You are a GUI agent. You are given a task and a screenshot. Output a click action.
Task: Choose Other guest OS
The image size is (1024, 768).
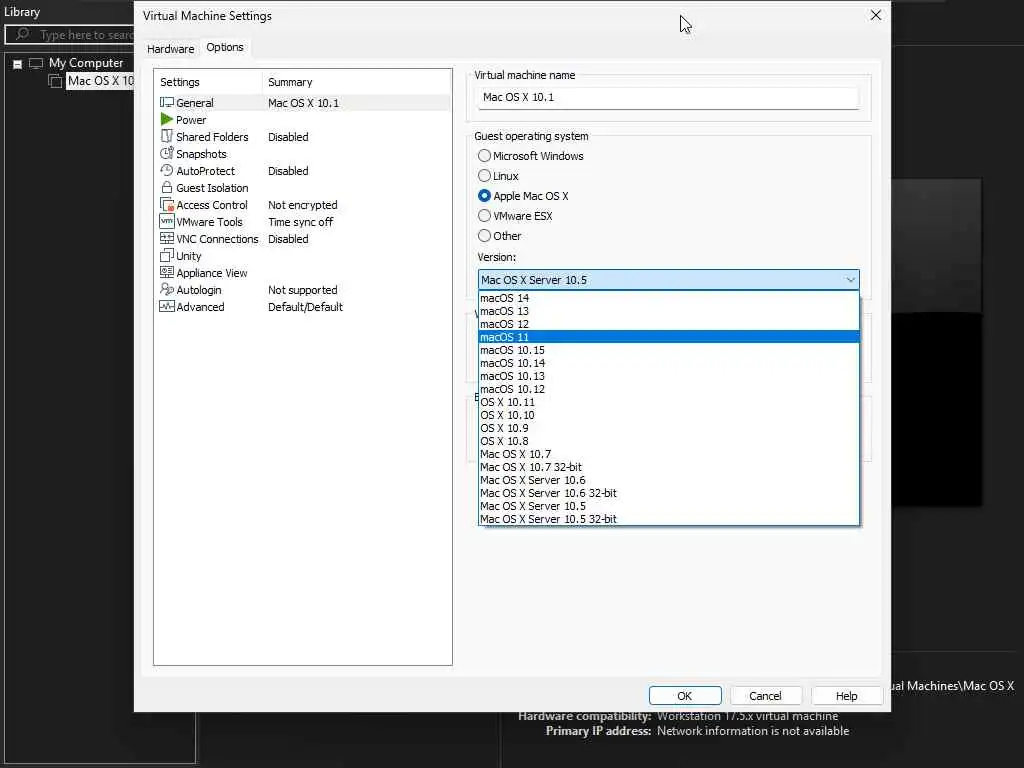click(x=484, y=236)
